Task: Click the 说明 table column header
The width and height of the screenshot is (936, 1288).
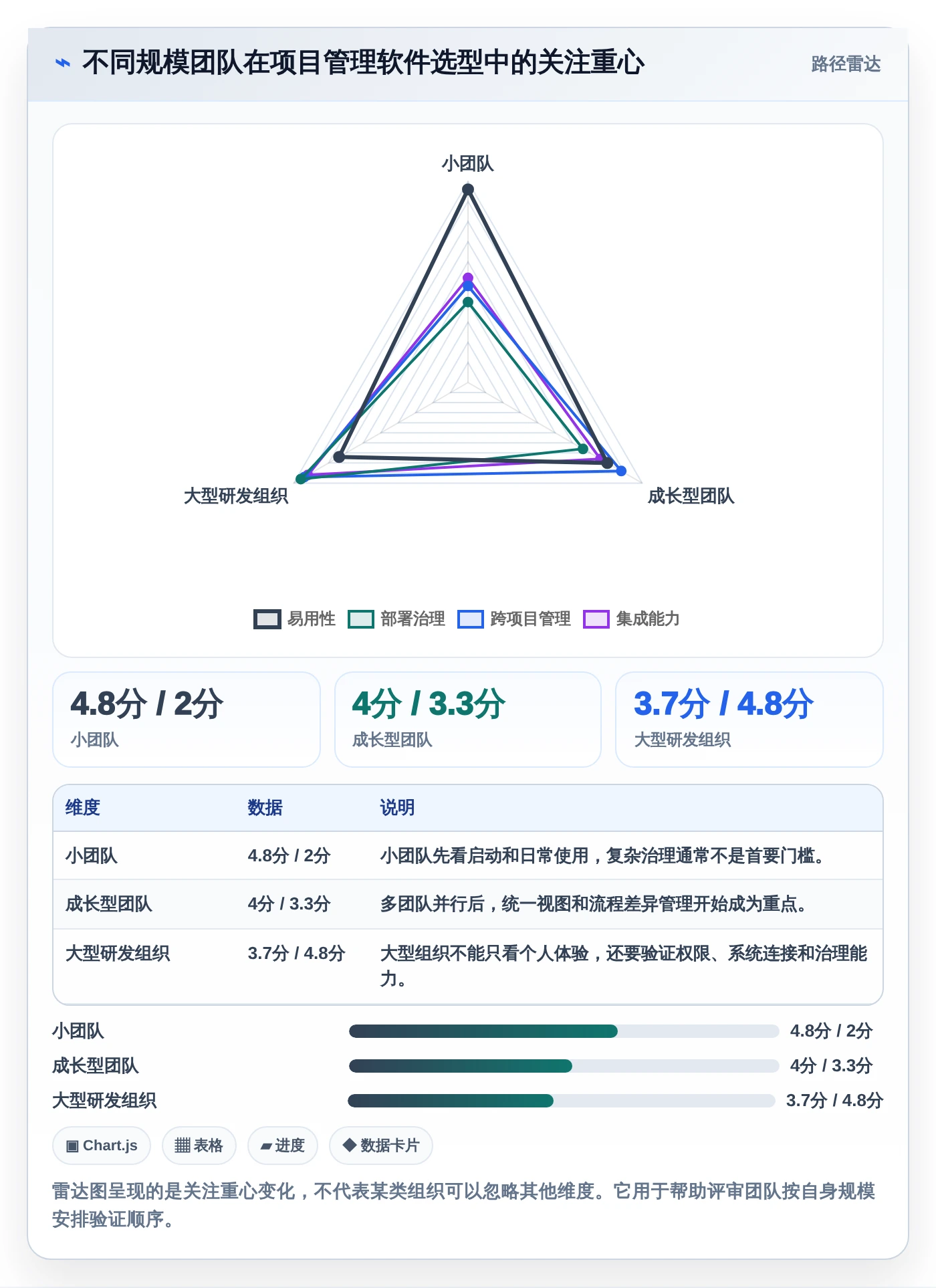Action: point(398,807)
